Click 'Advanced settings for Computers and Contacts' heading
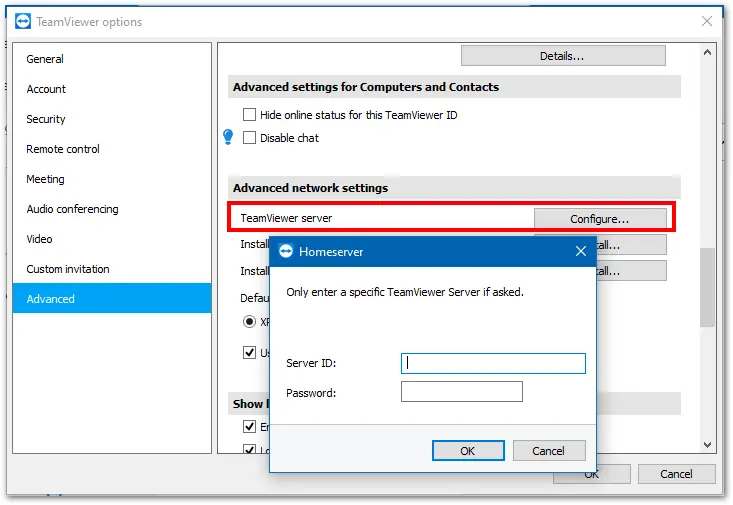 [x=366, y=87]
